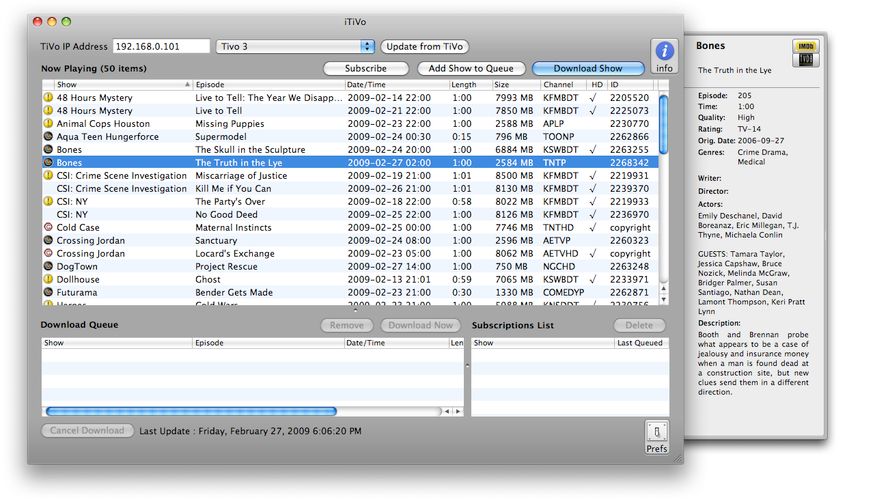Click status icon for Dollhouse

coord(48,279)
